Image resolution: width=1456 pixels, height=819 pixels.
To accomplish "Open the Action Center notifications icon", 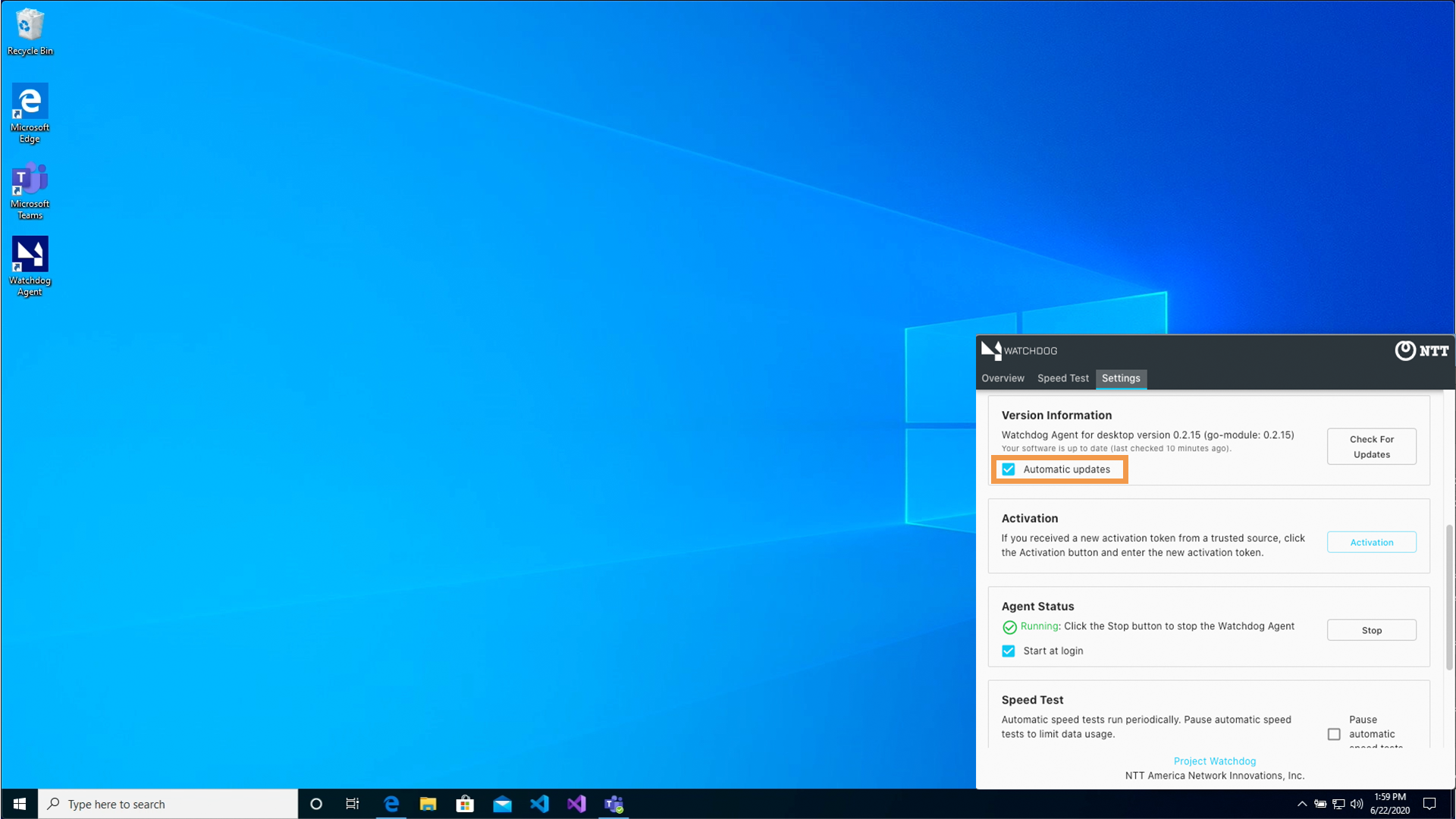I will point(1429,804).
